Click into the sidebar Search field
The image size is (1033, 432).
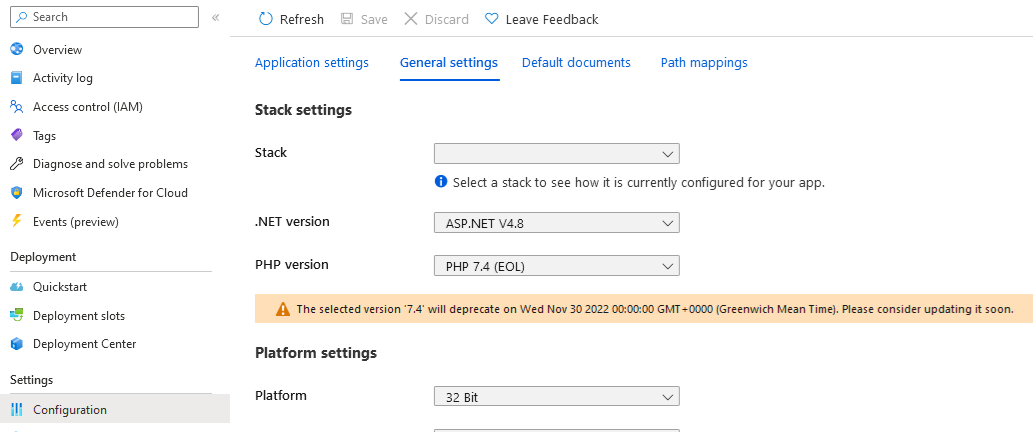[104, 17]
